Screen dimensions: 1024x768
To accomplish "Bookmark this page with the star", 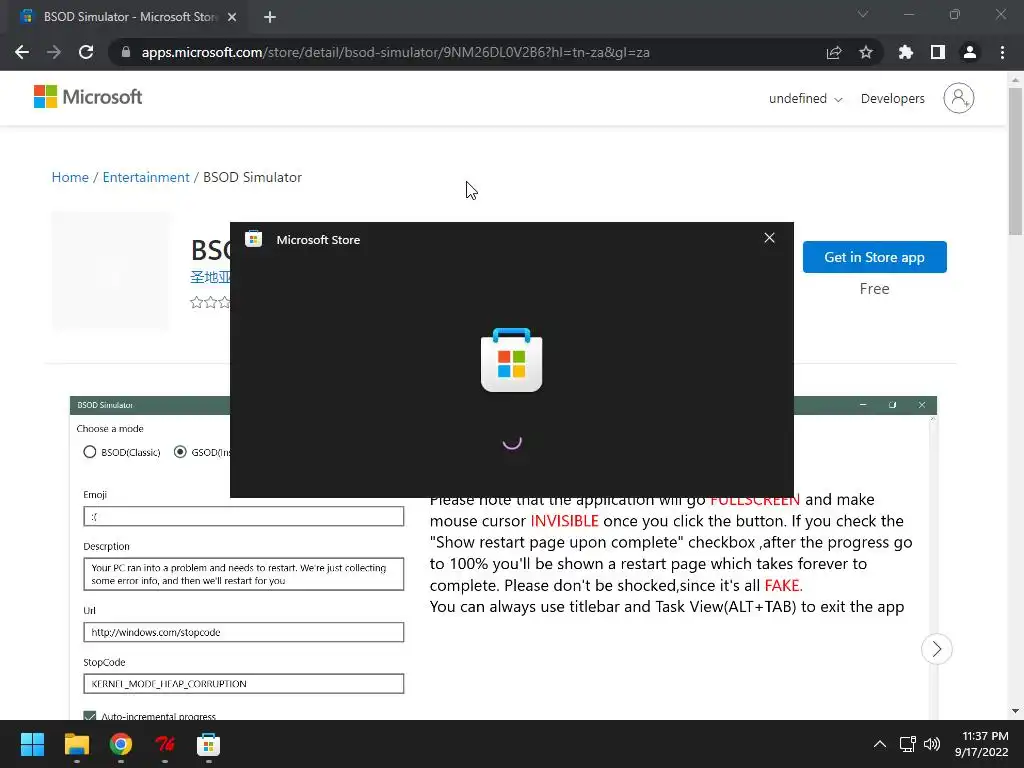I will [x=866, y=52].
